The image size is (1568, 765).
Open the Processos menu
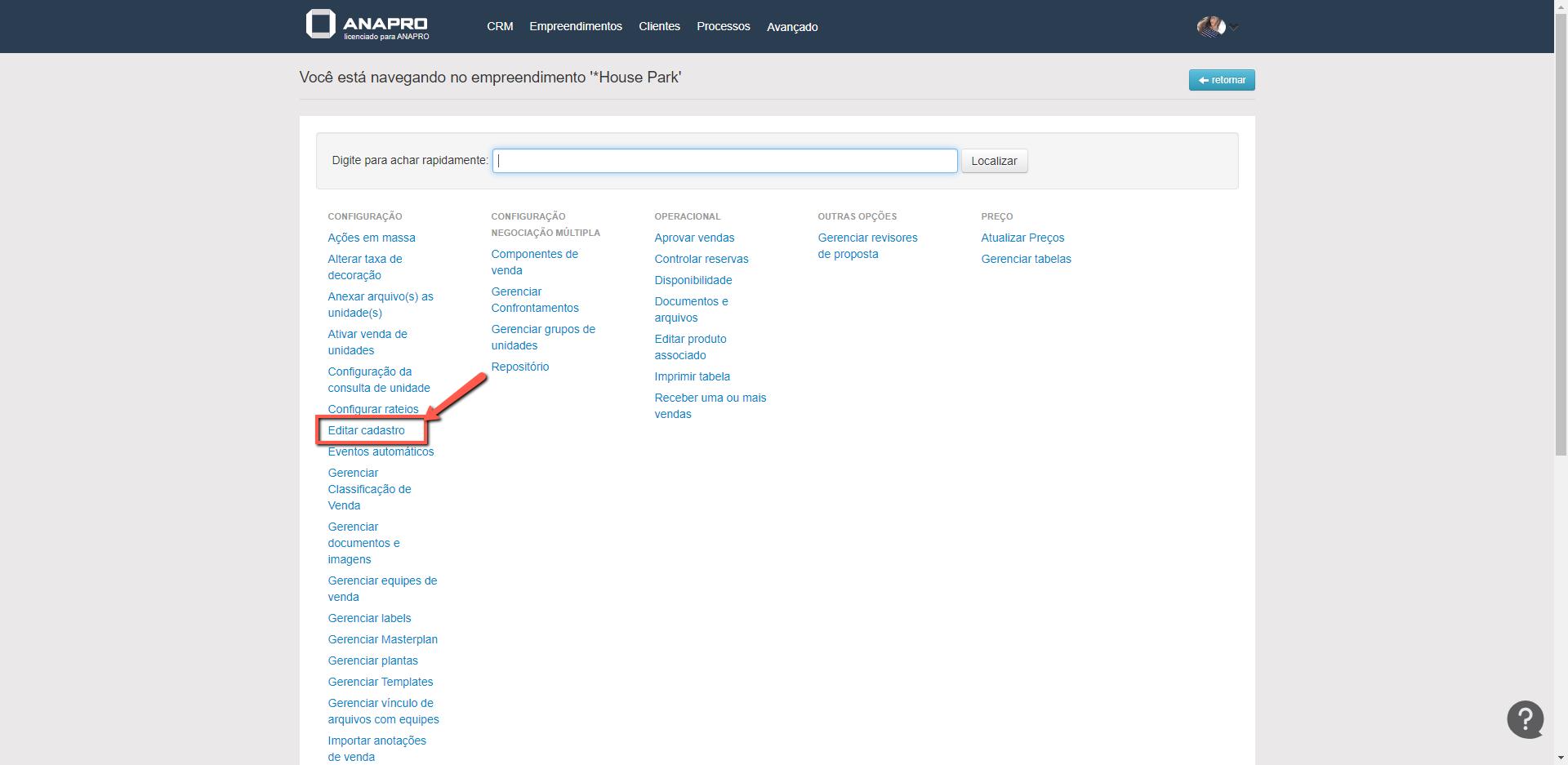click(723, 26)
